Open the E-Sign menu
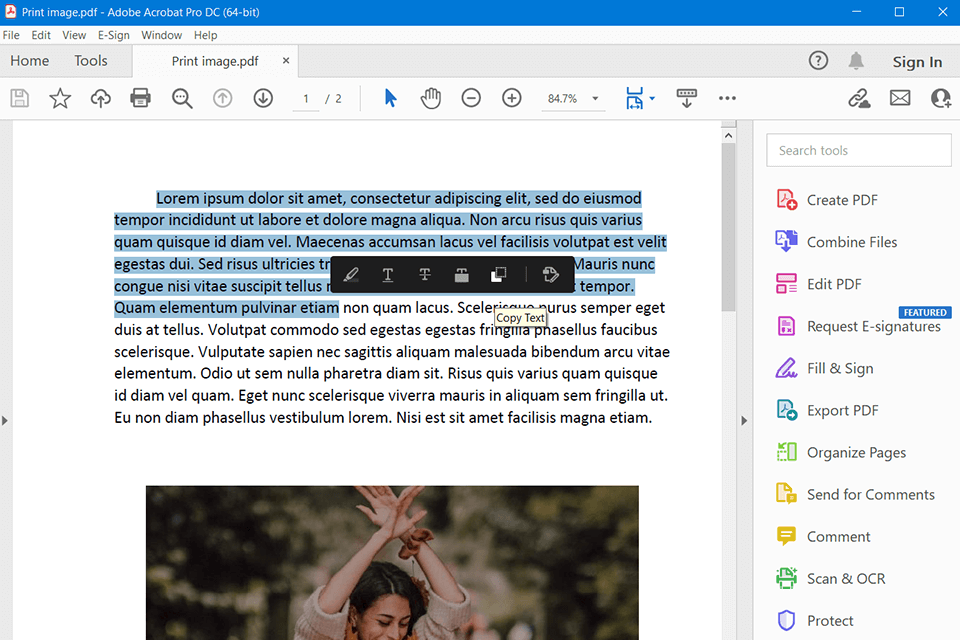Screen dimensions: 960x640 coord(113,35)
